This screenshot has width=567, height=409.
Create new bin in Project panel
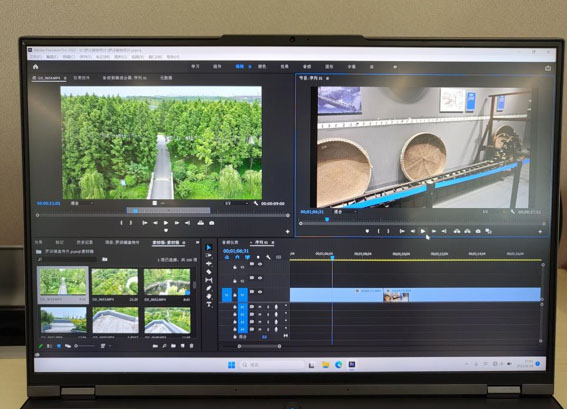[173, 346]
